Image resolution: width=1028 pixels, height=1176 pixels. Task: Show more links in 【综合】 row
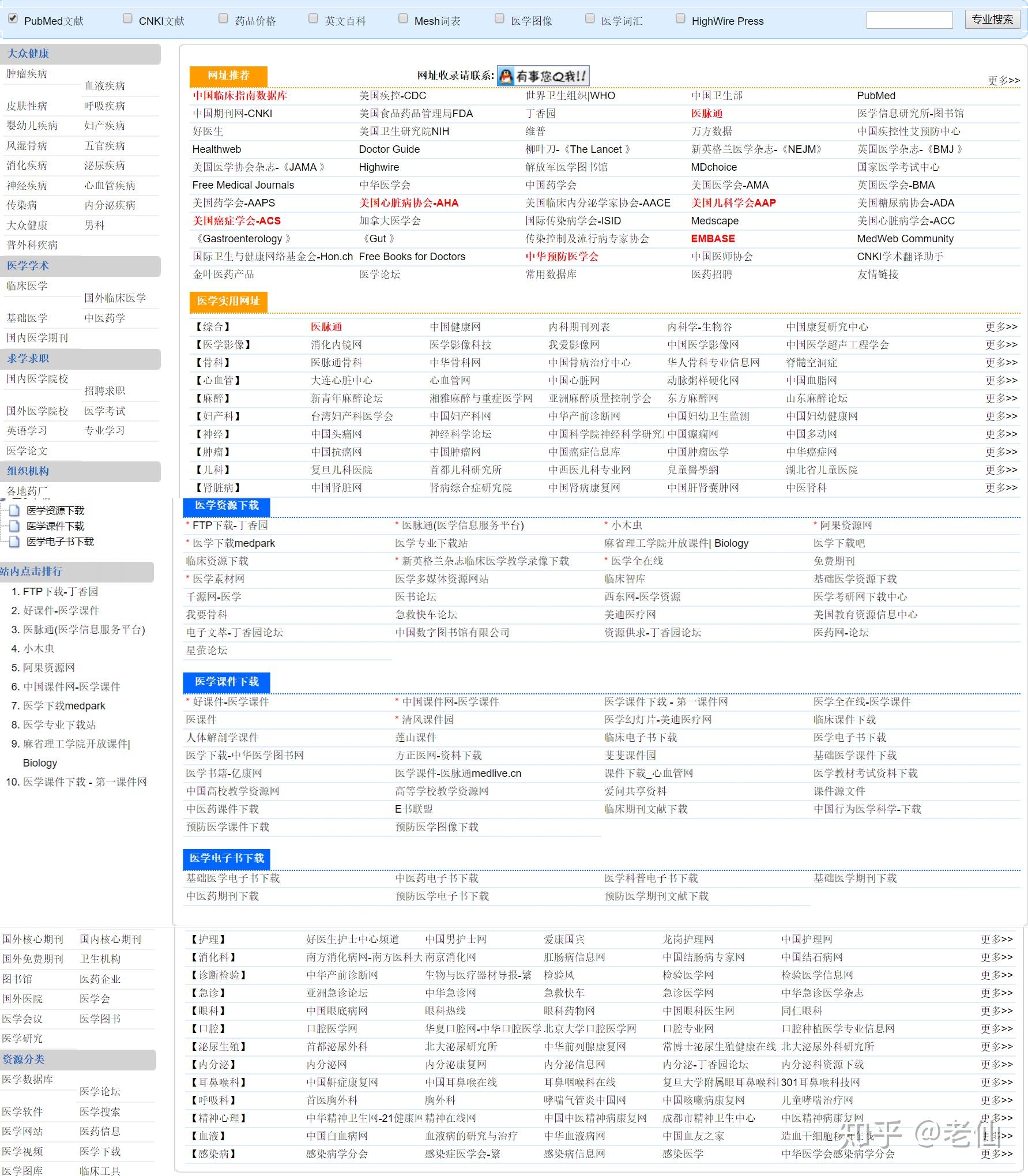click(x=1001, y=327)
